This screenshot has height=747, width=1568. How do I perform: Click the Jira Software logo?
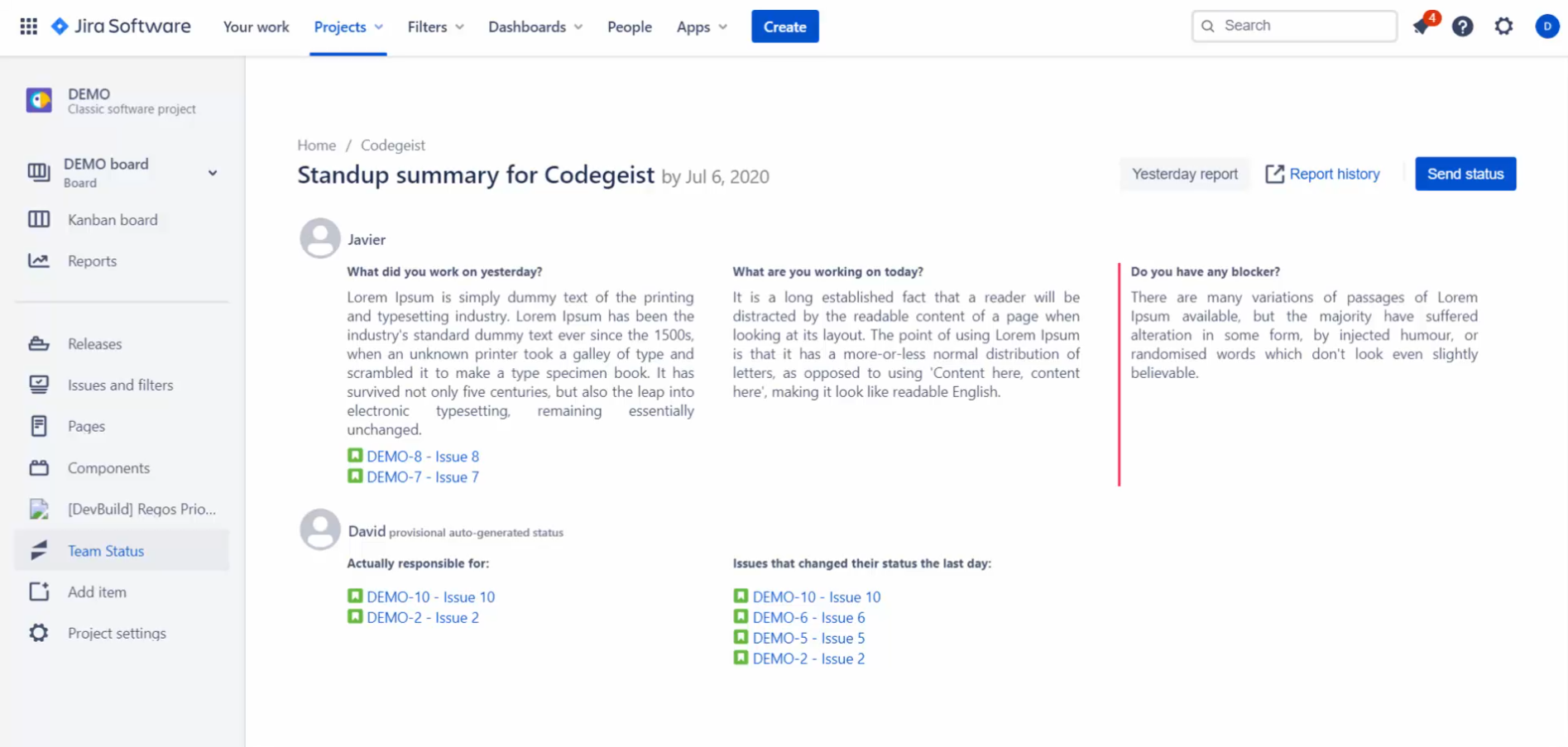tap(121, 26)
